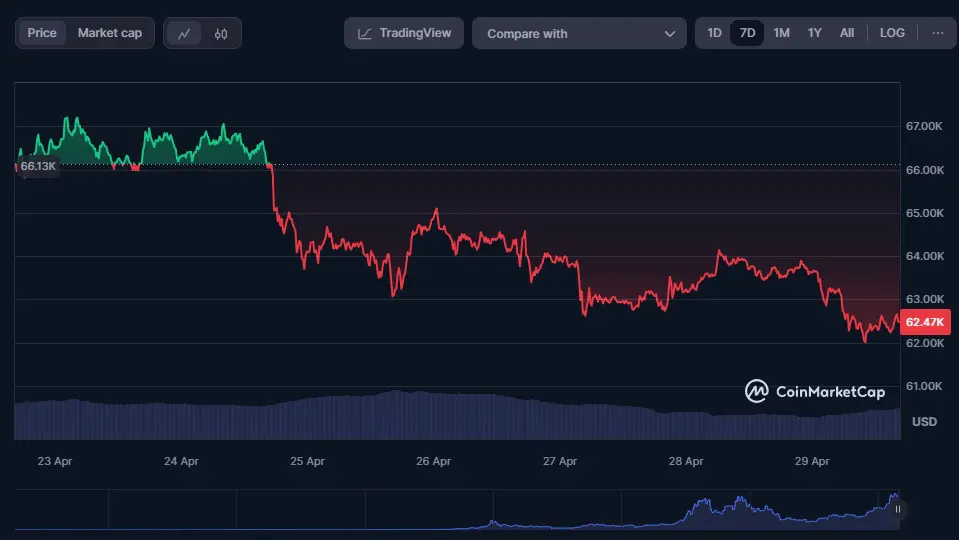Click the CoinMarketCap logo watermark

tap(815, 391)
